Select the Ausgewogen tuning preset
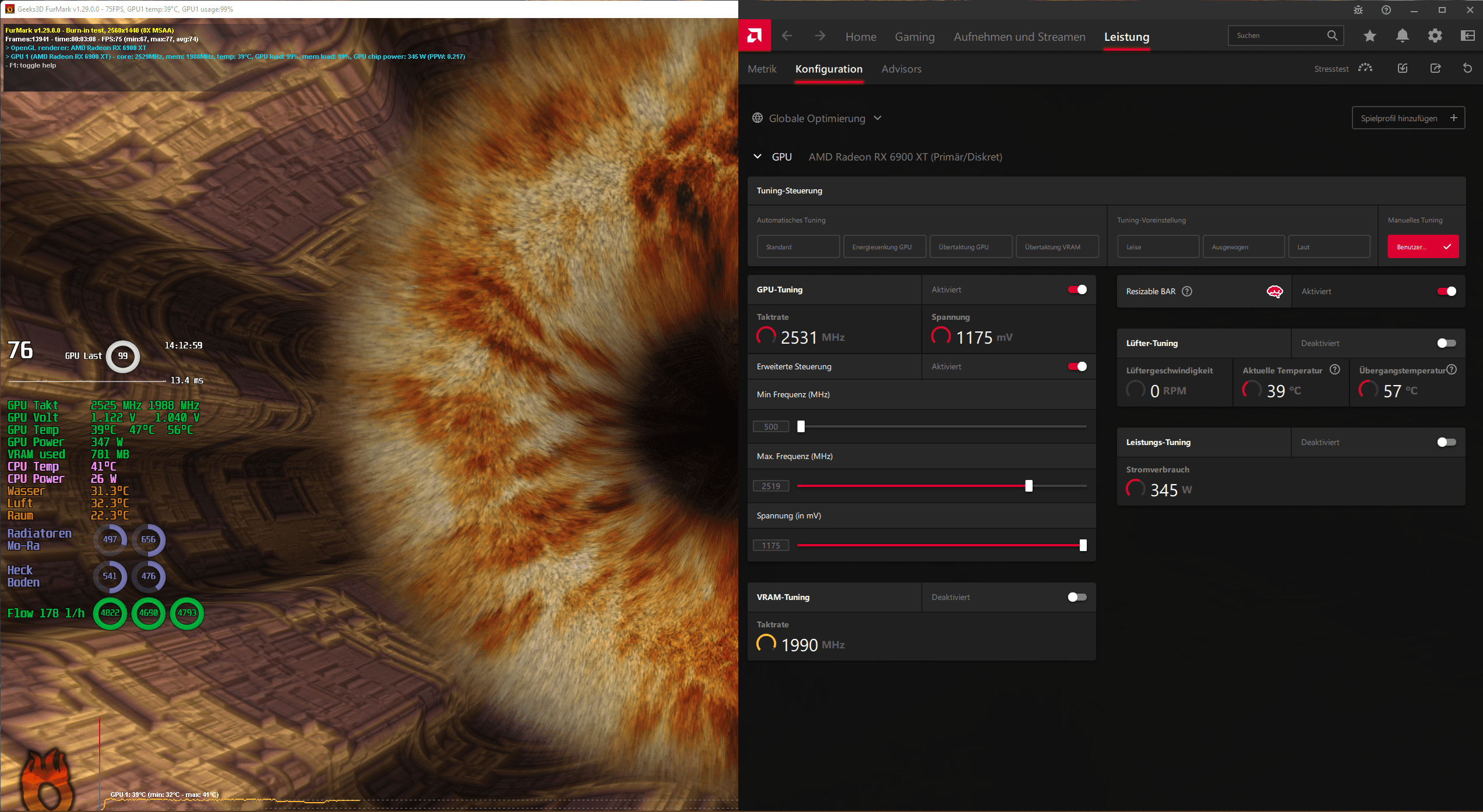 [x=1244, y=247]
